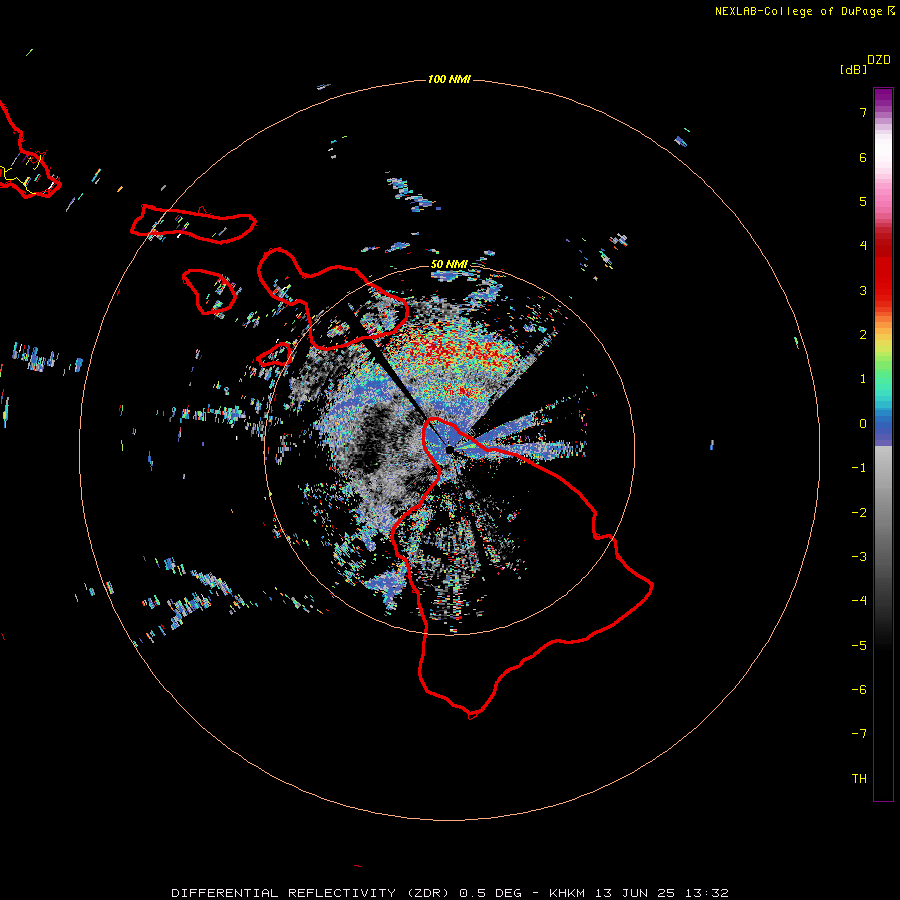Click the 0.5 DEG elevation angle text
Screen dimensions: 900x900
pos(490,893)
